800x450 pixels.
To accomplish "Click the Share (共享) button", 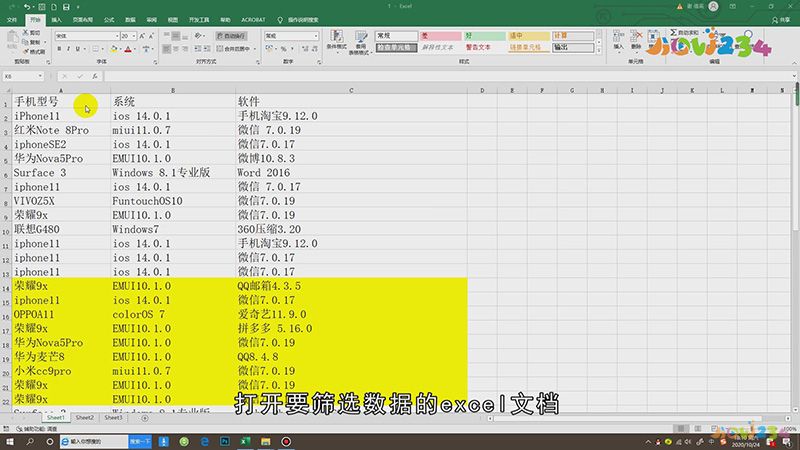I will click(781, 20).
